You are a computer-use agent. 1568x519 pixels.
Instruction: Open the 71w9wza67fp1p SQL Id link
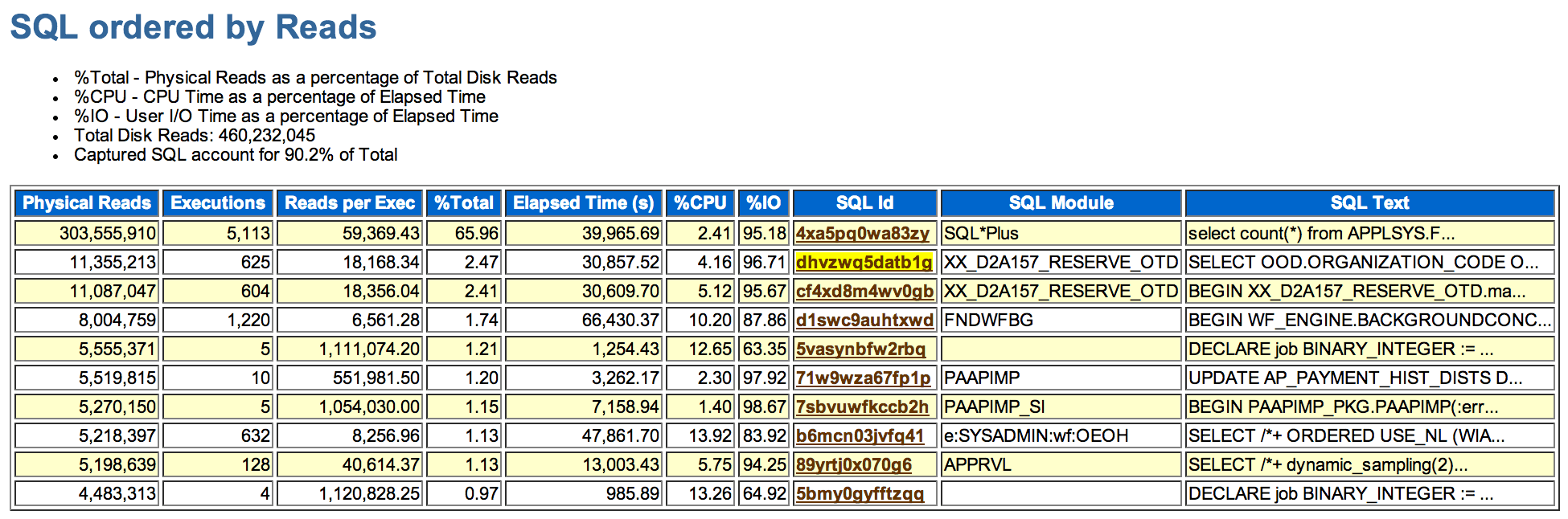pos(863,378)
